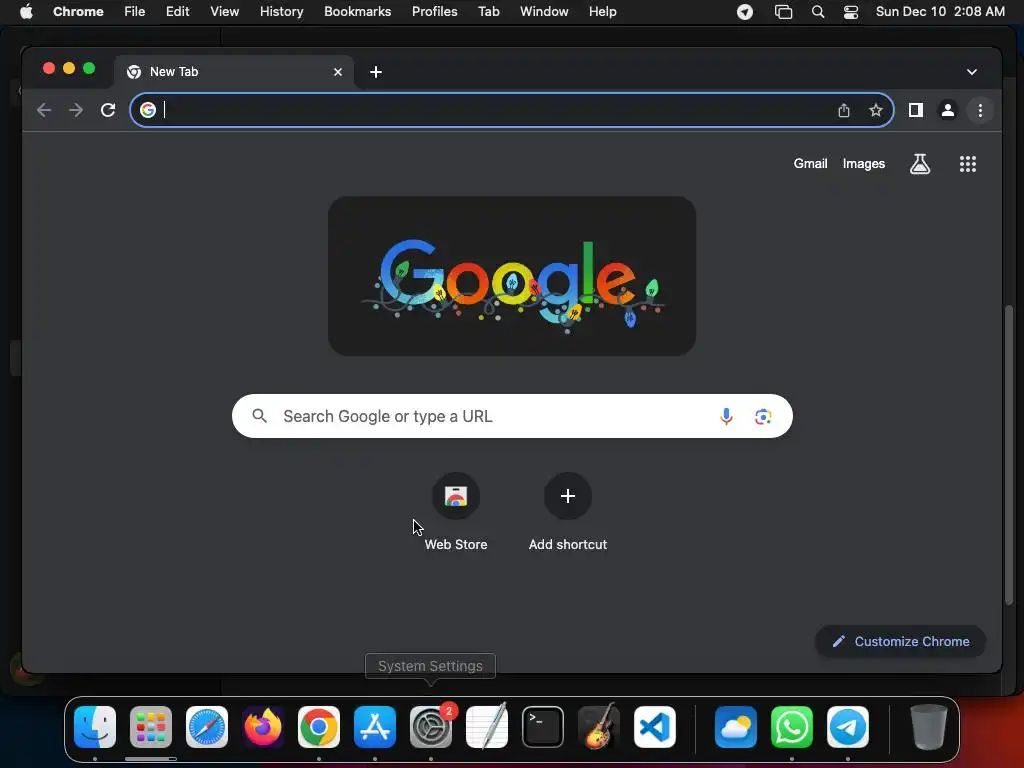
Task: Click the page's vertical scrollbar
Action: (x=1009, y=456)
